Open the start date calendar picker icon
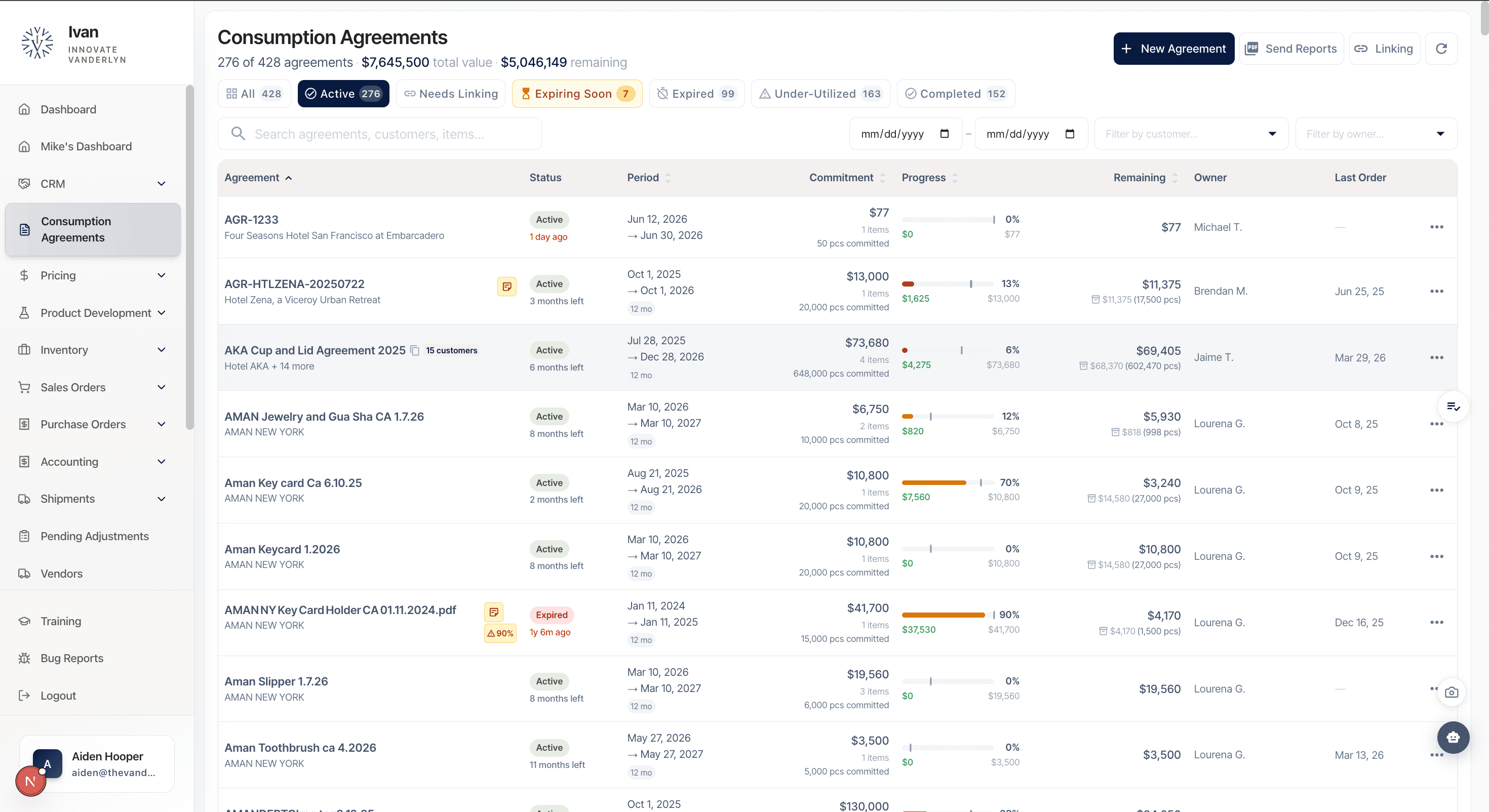The image size is (1489, 812). coord(945,134)
